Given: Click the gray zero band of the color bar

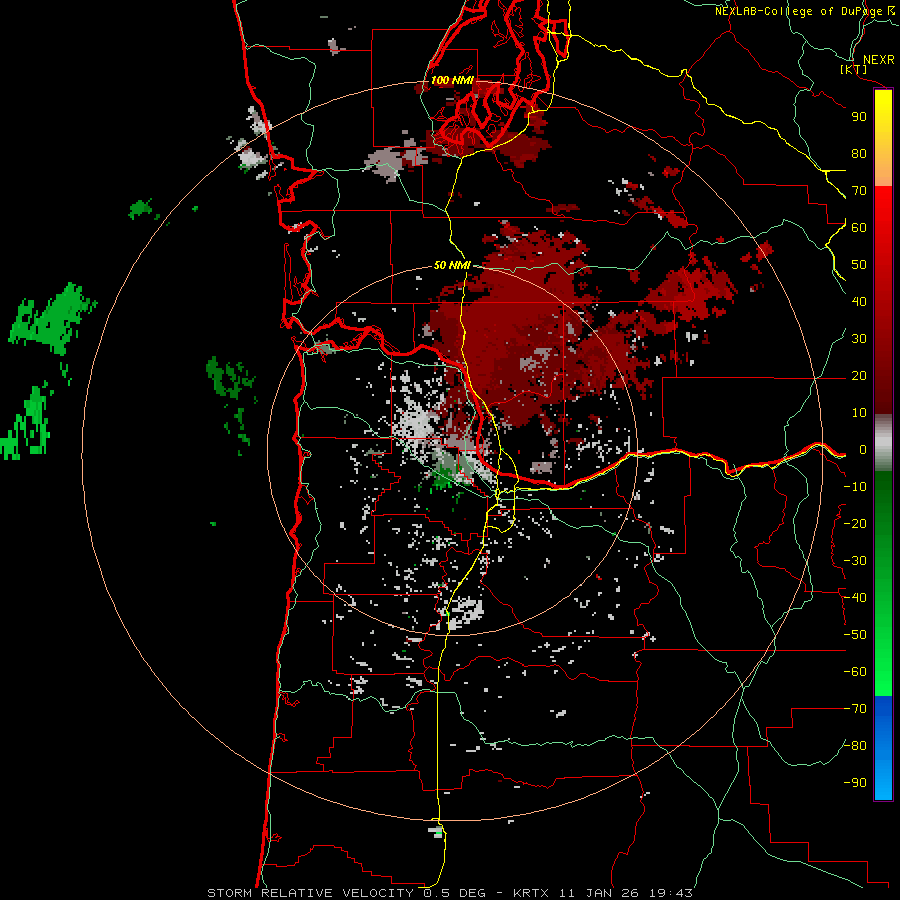Looking at the screenshot, I should [883, 442].
